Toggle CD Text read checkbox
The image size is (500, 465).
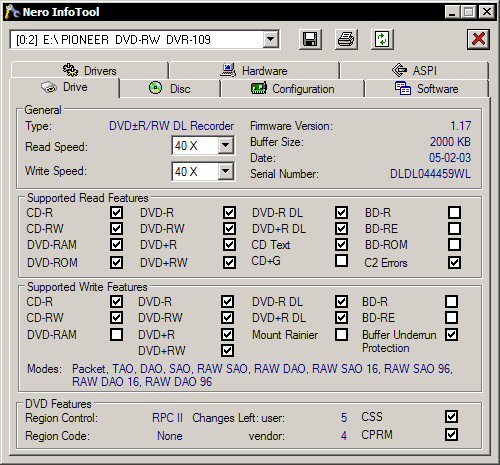point(341,244)
